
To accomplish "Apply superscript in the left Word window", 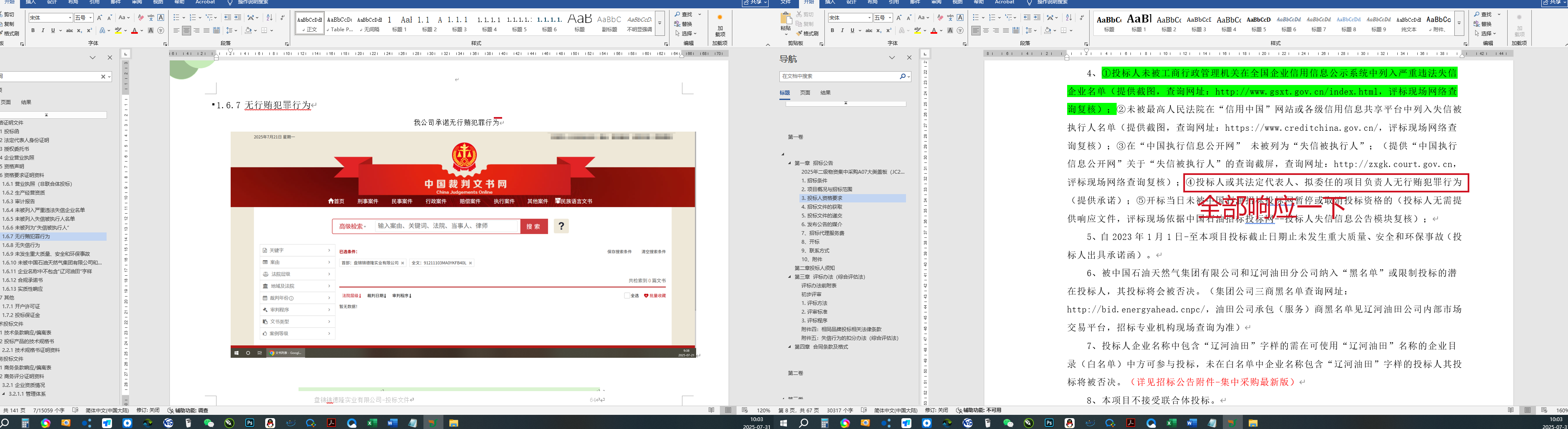I will [x=90, y=30].
